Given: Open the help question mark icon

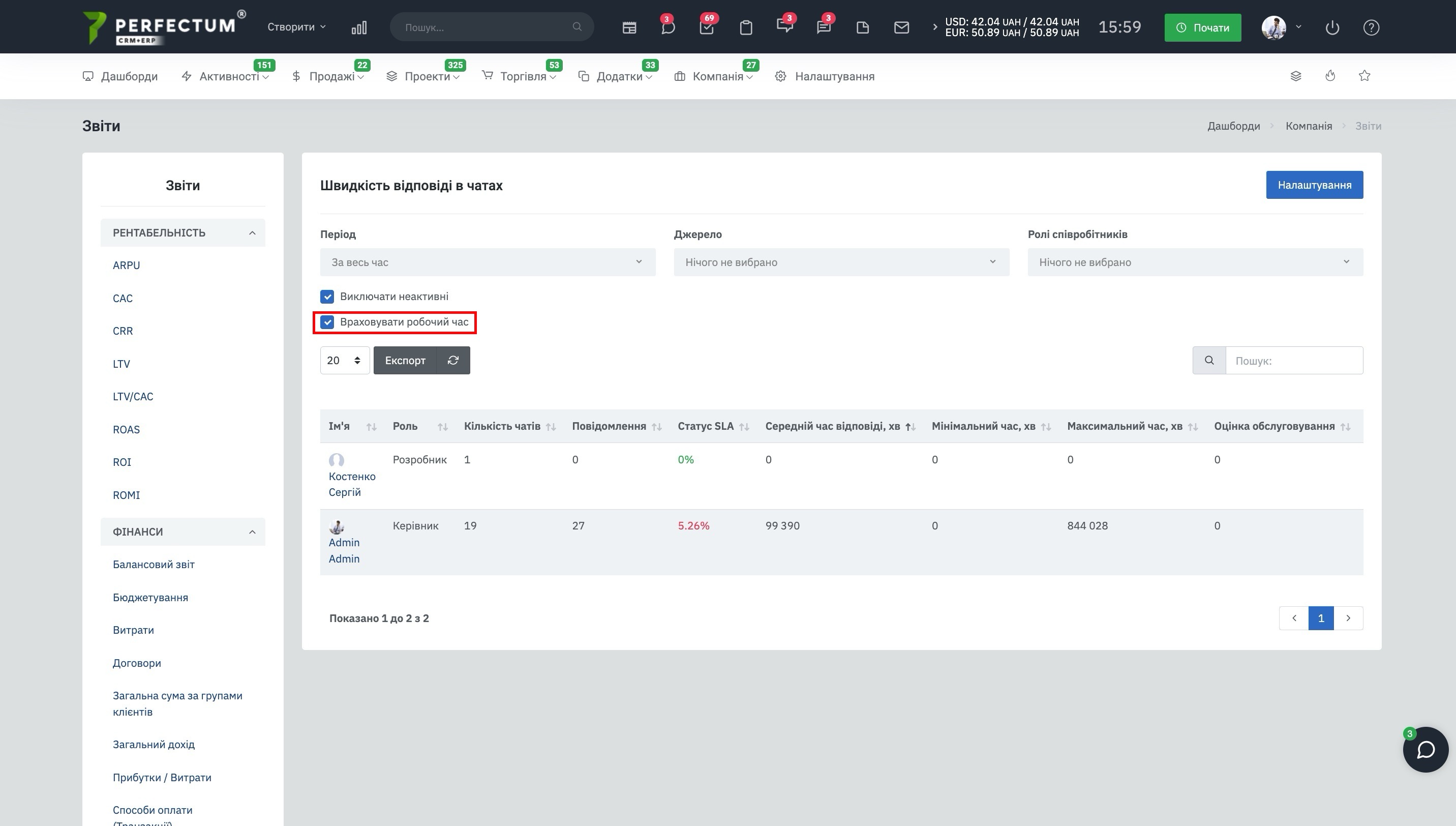Looking at the screenshot, I should pos(1371,27).
